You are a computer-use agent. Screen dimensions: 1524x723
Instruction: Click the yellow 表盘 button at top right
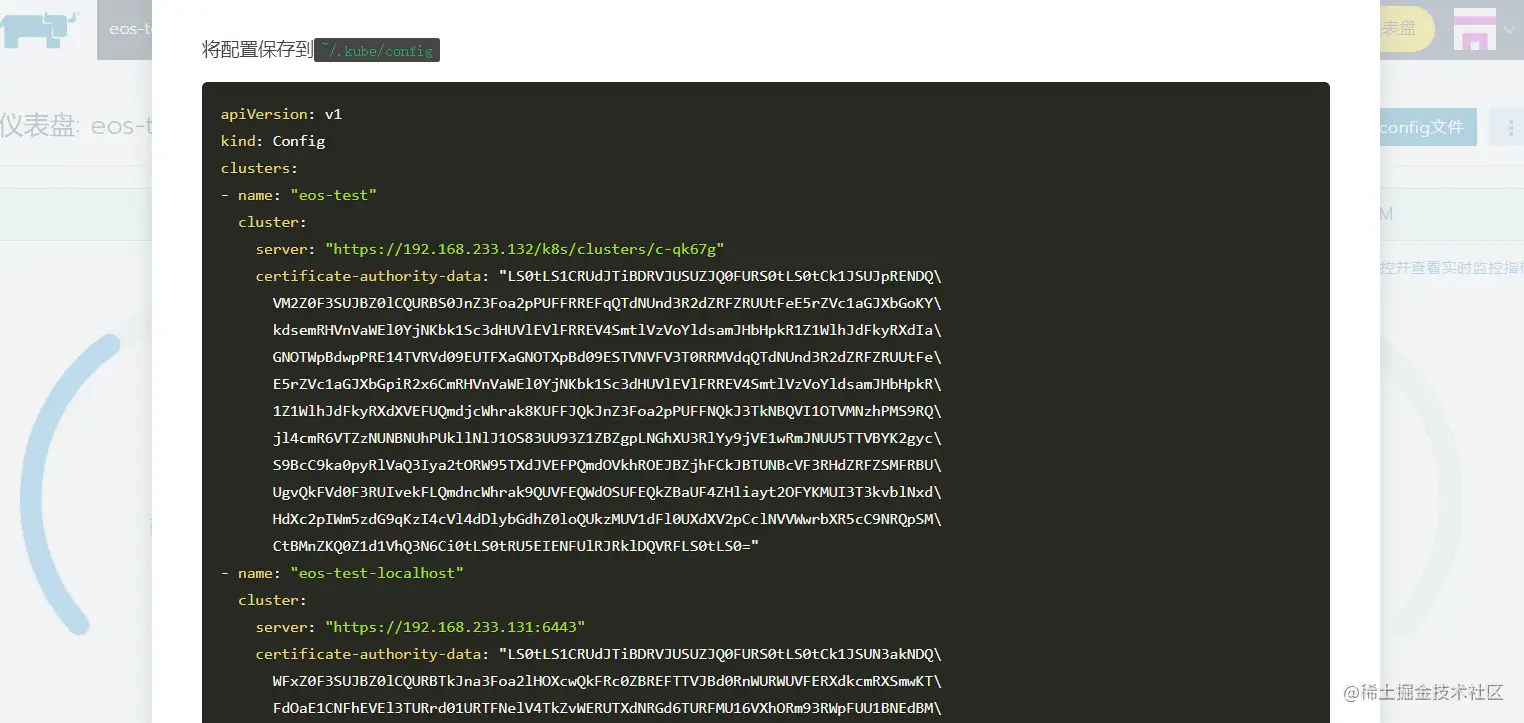(1407, 29)
